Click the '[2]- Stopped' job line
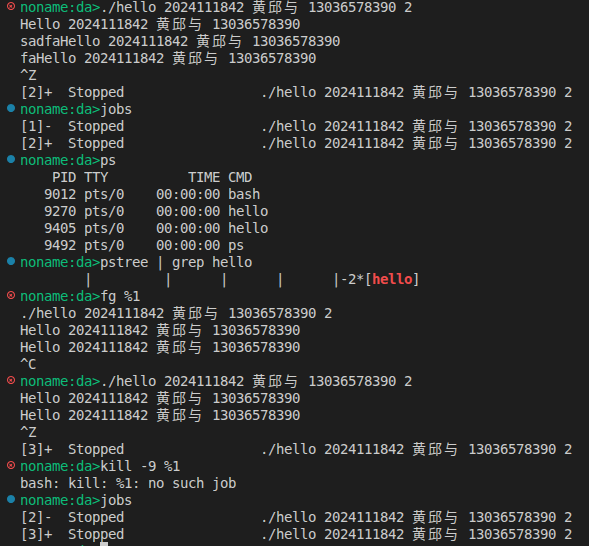This screenshot has height=546, width=589. (296, 517)
